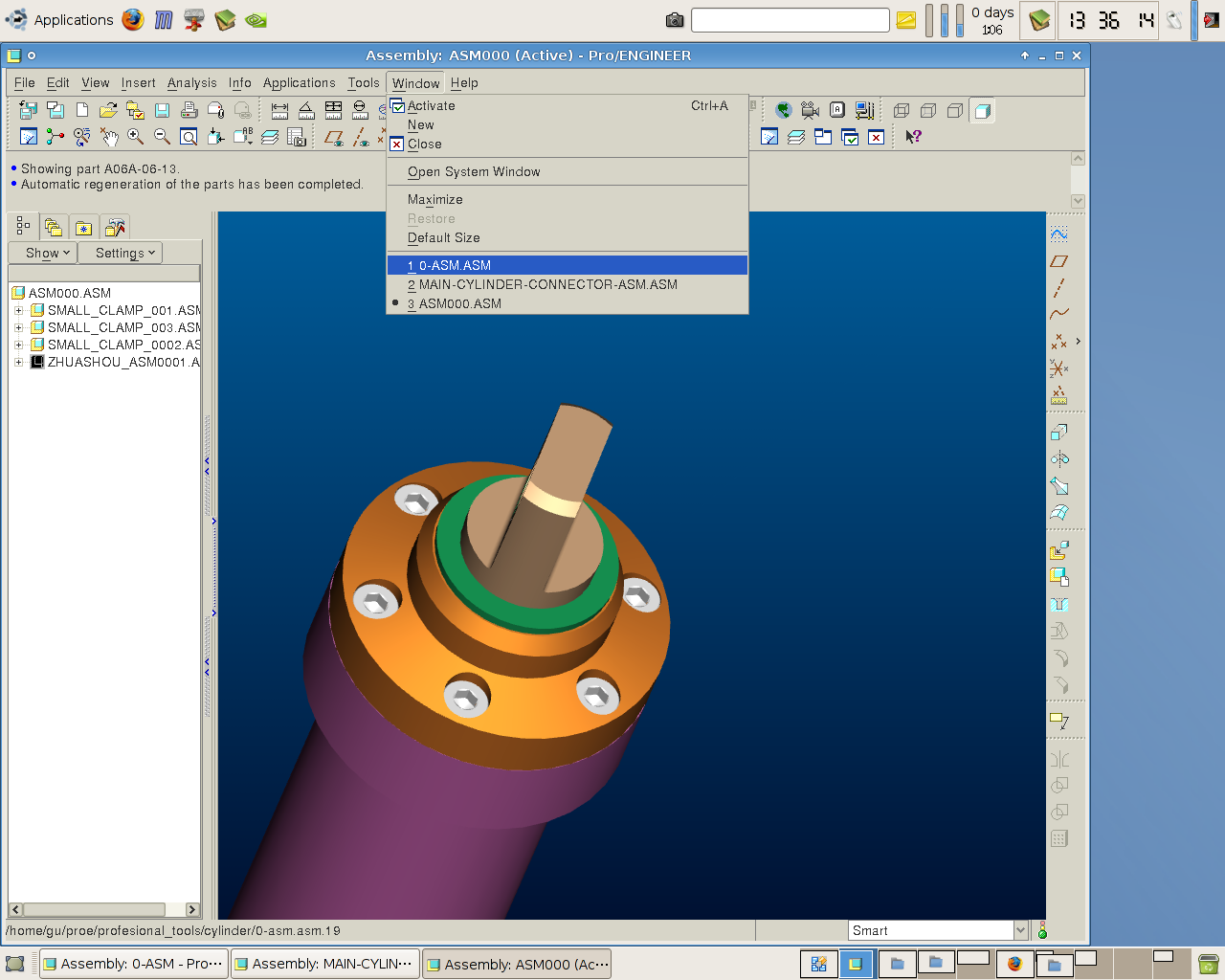Expand the SMALL_CLAMP_0002 tree node

(18, 345)
